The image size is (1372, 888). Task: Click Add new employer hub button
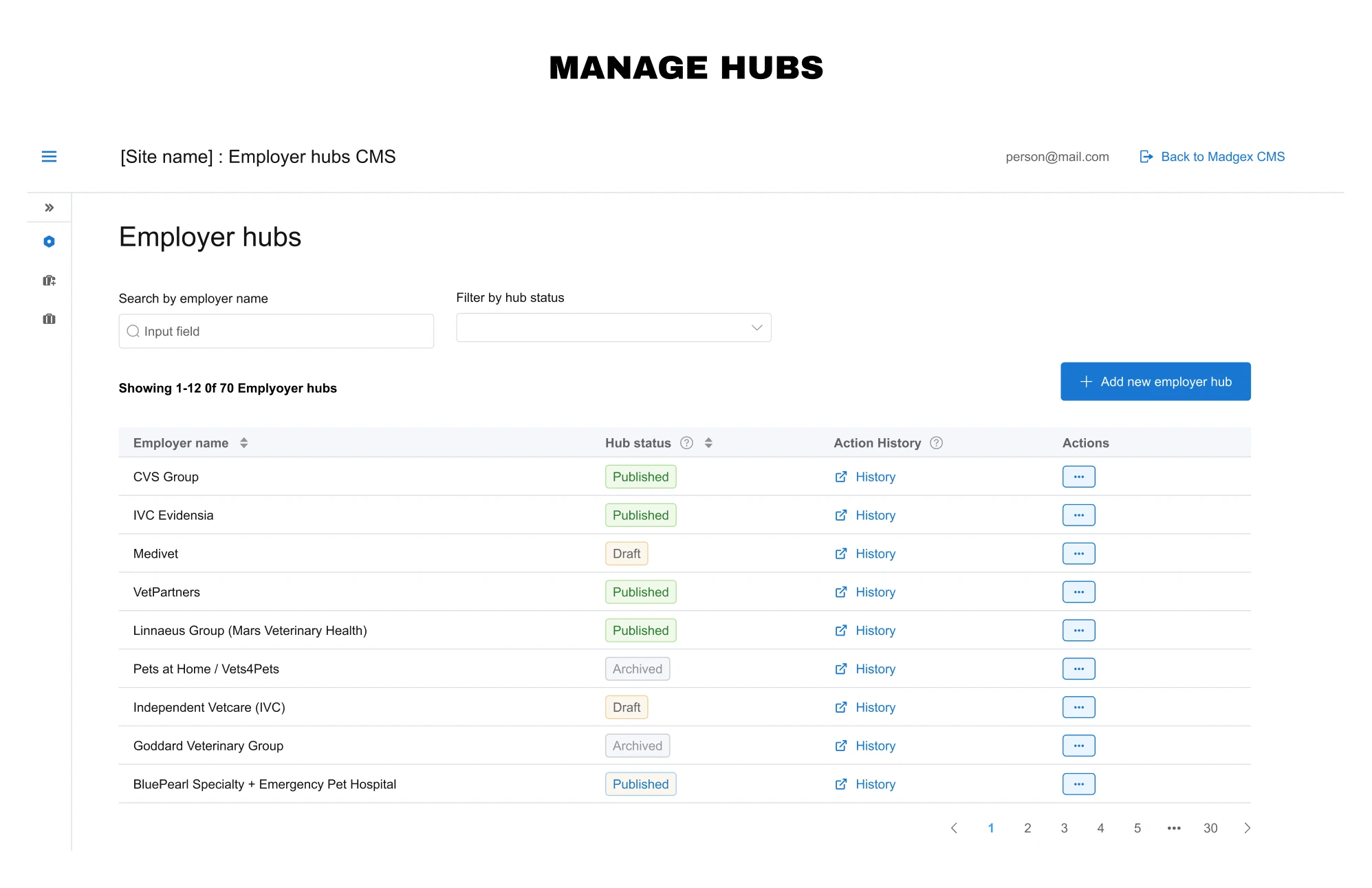point(1155,382)
